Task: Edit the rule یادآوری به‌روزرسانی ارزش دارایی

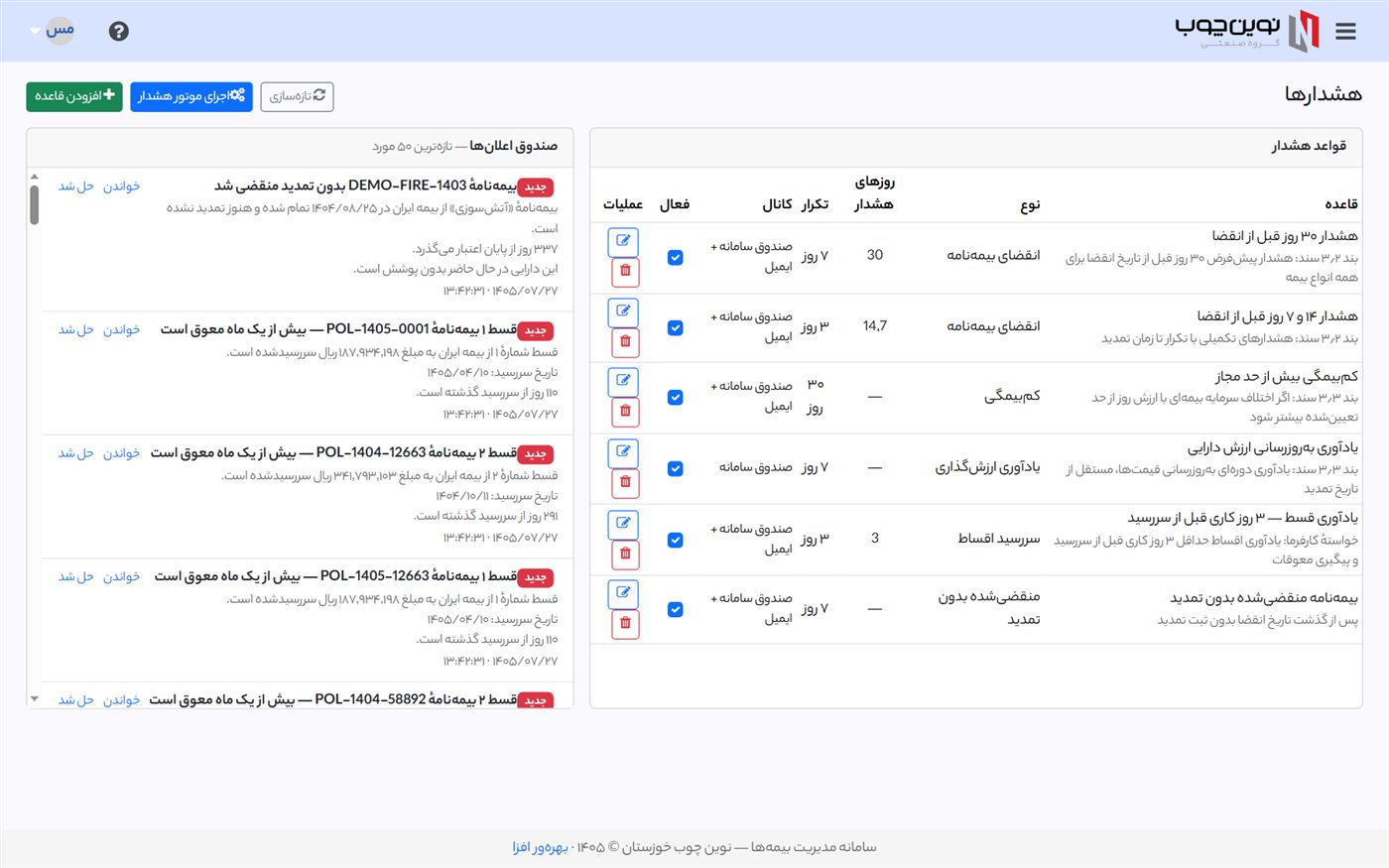Action: coord(623,452)
